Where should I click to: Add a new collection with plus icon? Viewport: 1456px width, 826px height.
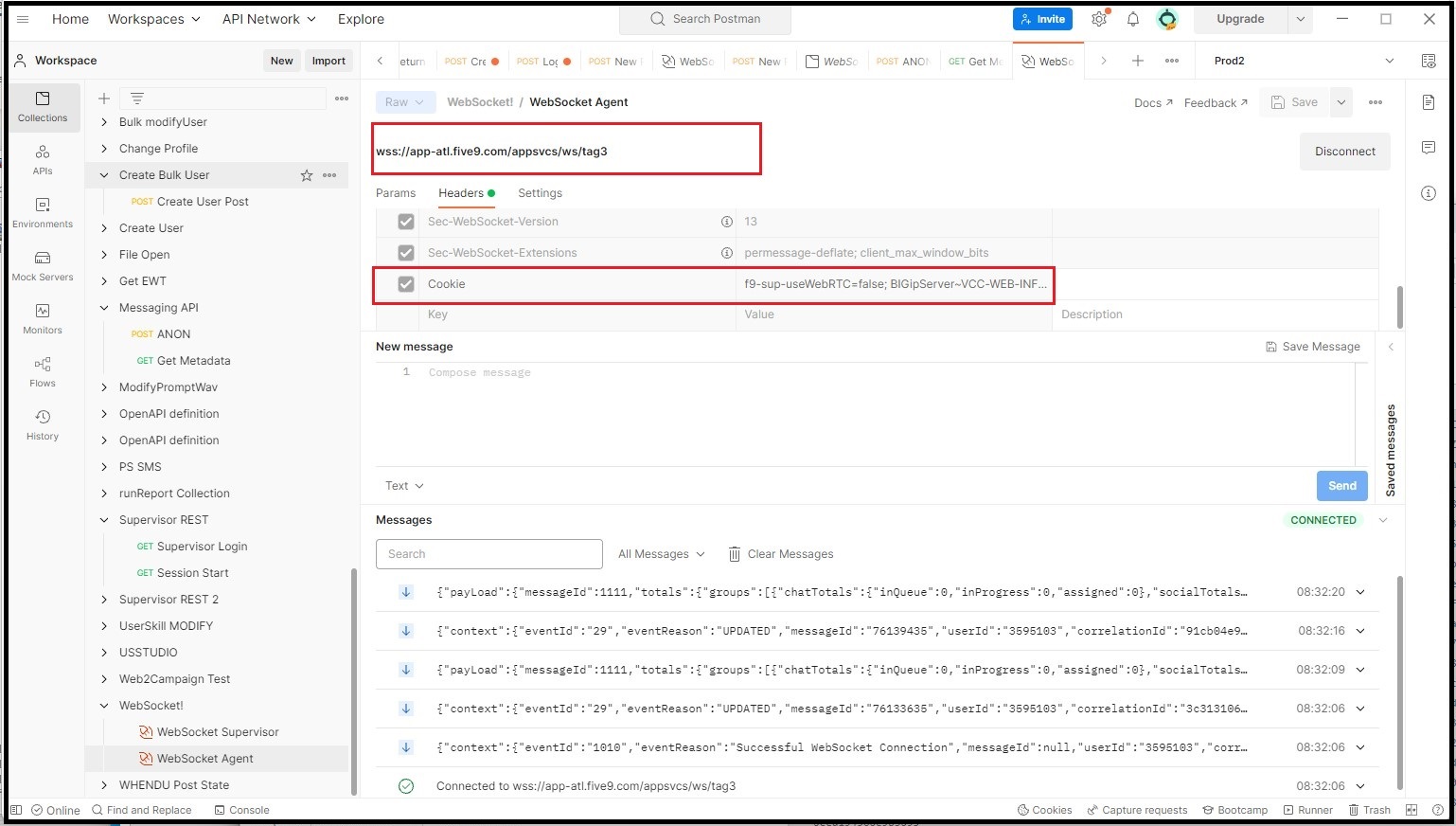tap(104, 99)
